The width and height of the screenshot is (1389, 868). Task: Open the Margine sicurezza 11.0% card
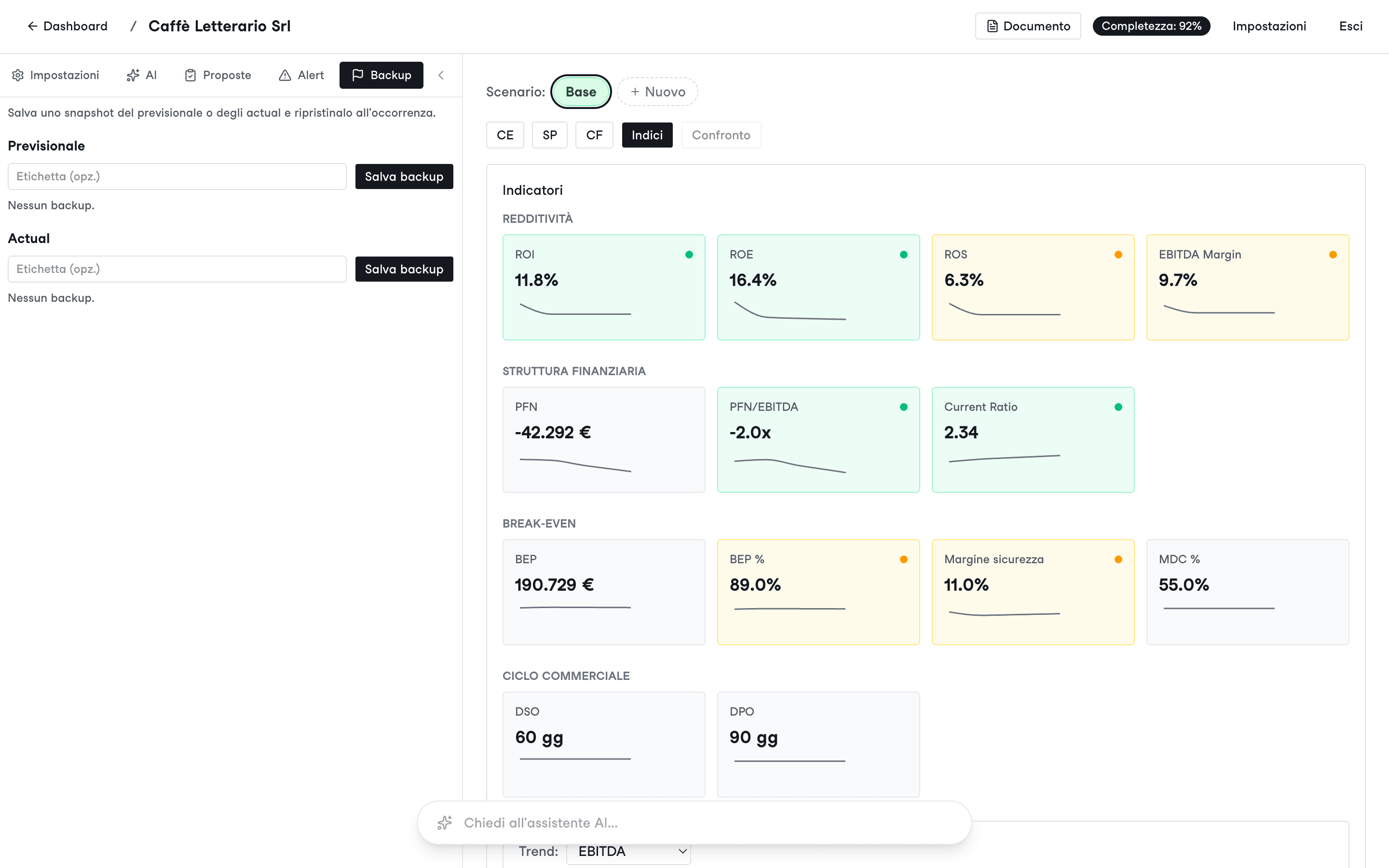(x=1033, y=592)
